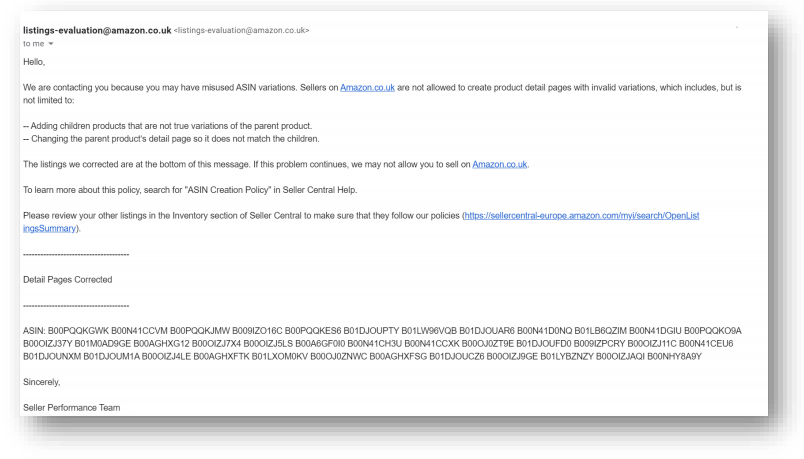Click the sender address in angle brackets

pos(241,31)
